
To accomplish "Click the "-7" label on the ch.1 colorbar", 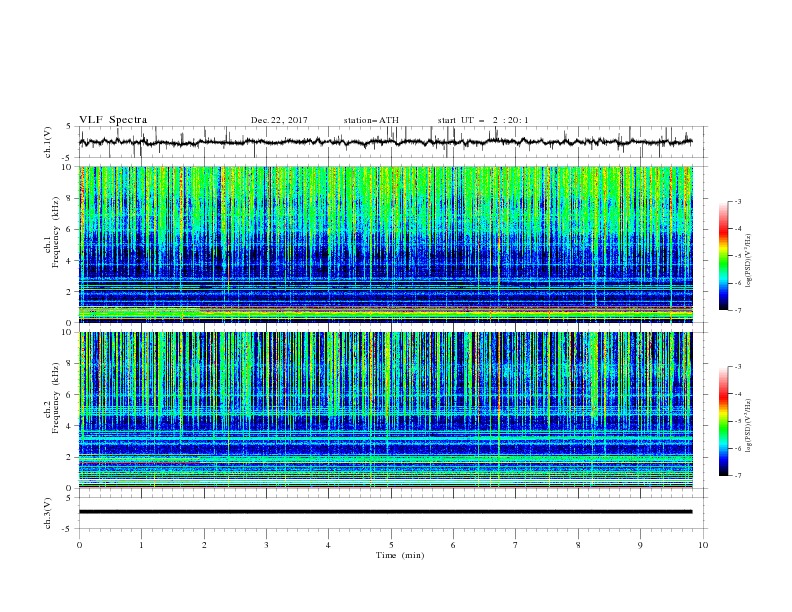I will (737, 310).
